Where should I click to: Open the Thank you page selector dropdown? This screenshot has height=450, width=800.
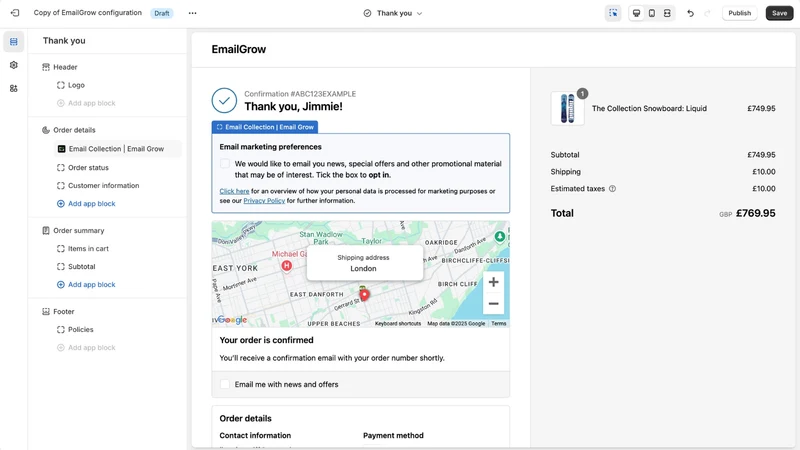tap(393, 13)
